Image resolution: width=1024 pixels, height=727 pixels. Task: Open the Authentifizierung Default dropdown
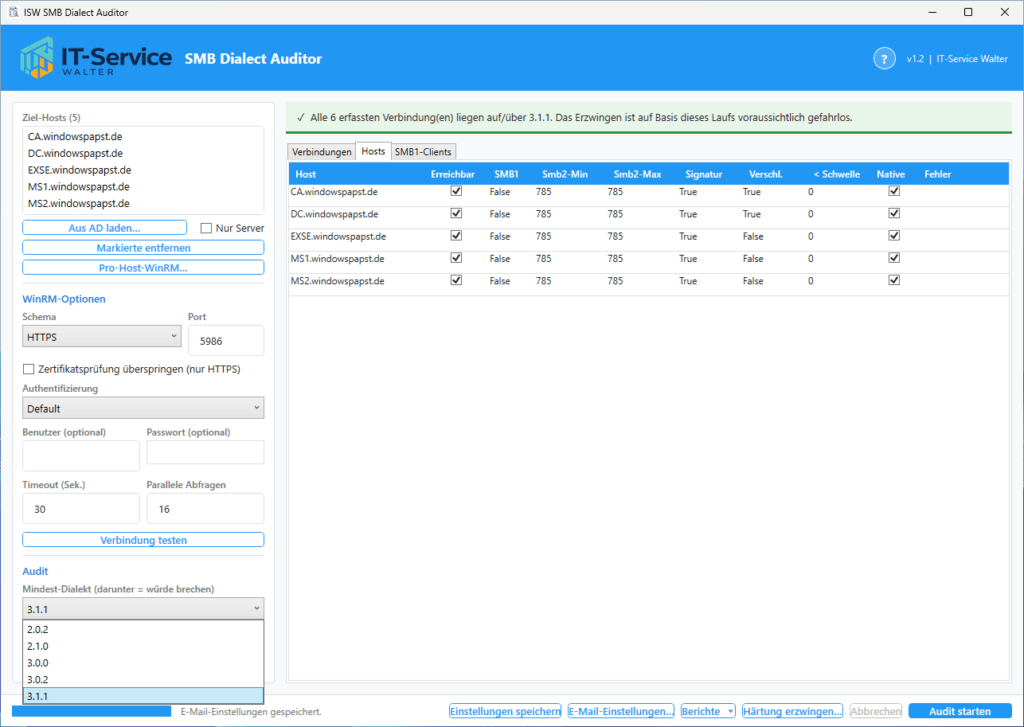[143, 408]
